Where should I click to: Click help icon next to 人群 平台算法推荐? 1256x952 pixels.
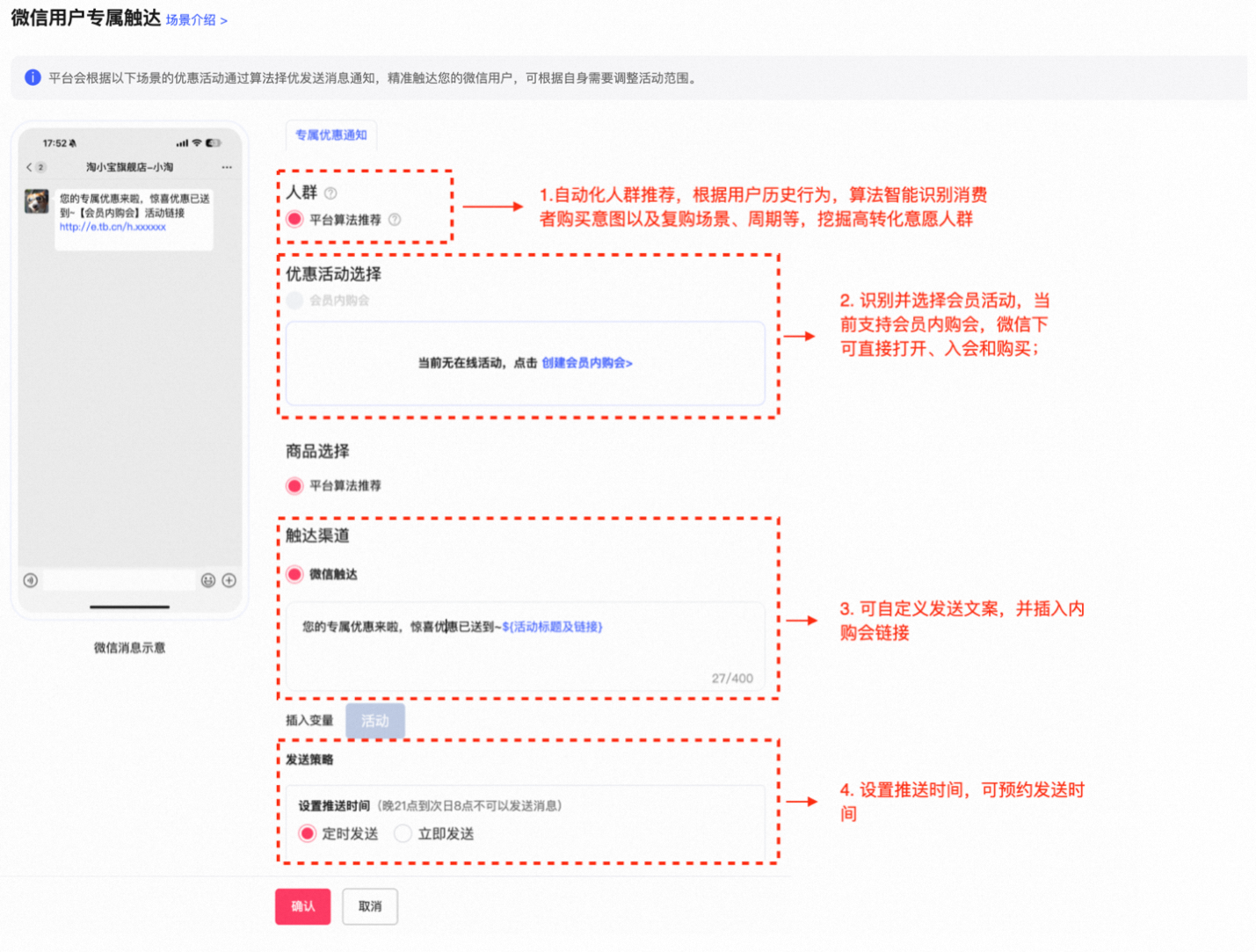point(395,220)
